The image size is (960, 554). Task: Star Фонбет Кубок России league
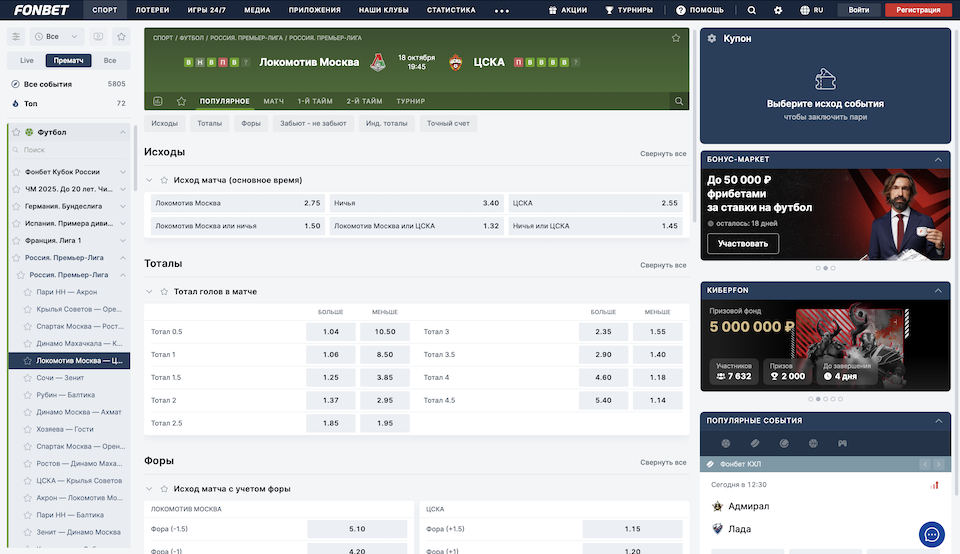[17, 172]
